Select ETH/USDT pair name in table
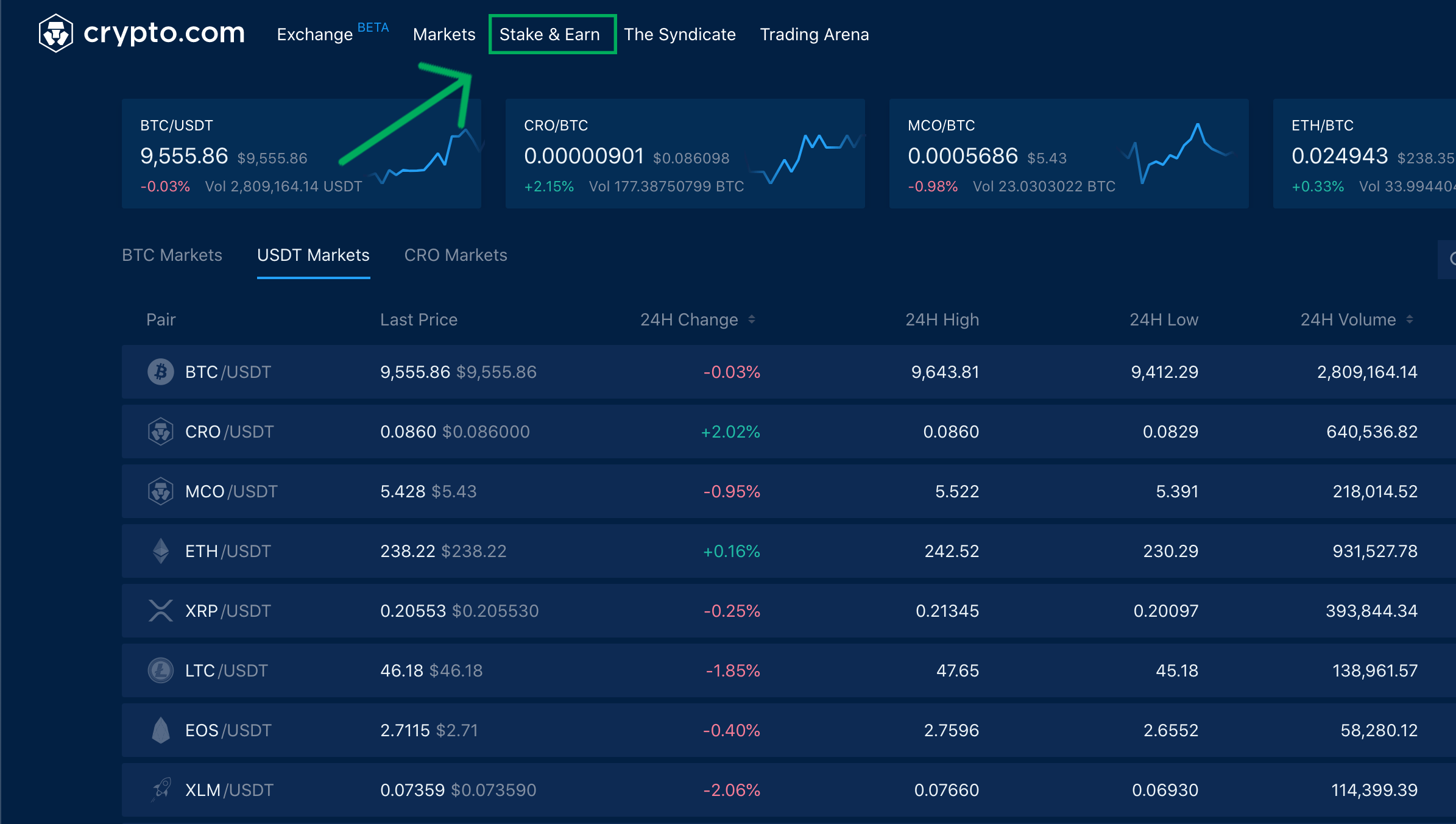The height and width of the screenshot is (824, 1456). pos(228,551)
